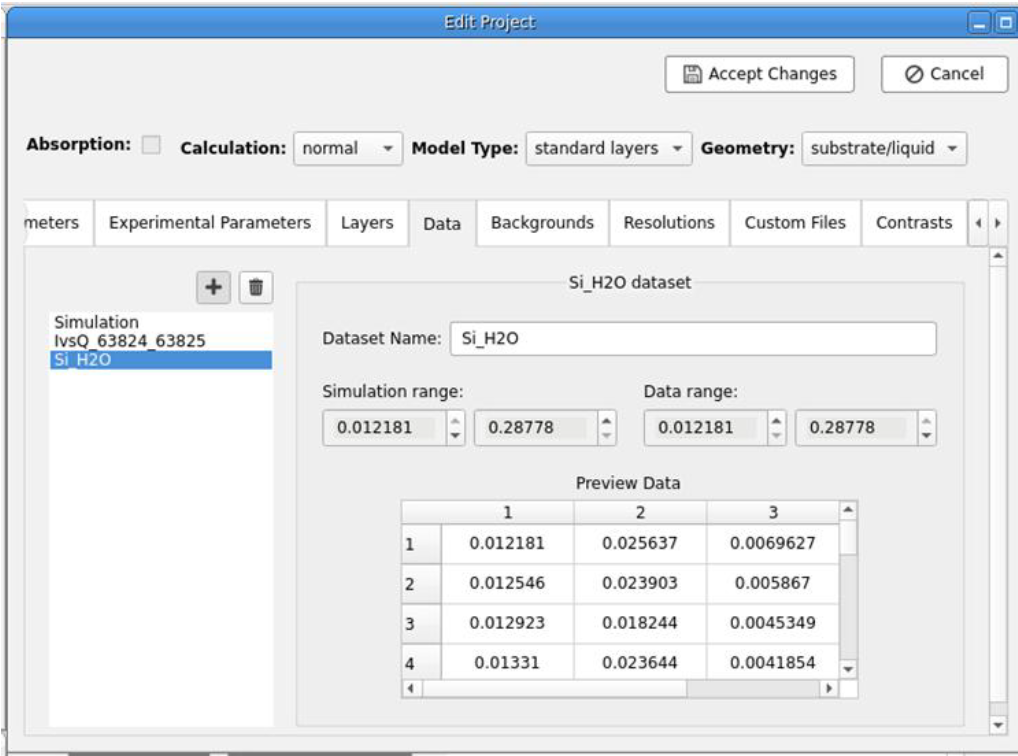Image resolution: width=1018 pixels, height=756 pixels.
Task: Click preview cell 0.023644
Action: (640, 662)
